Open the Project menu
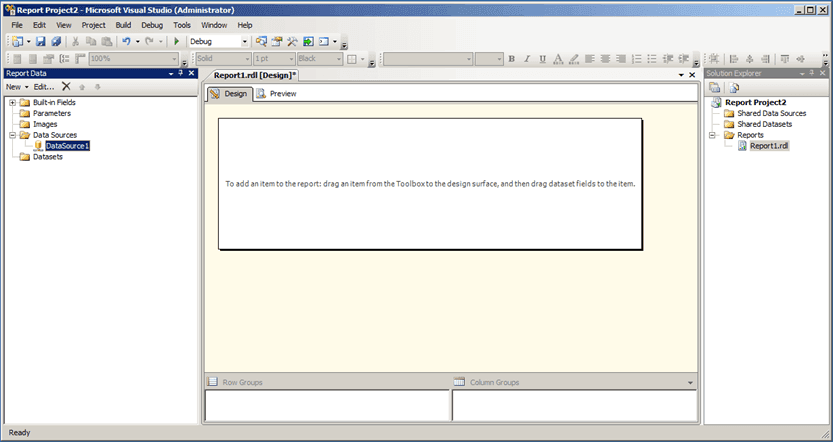 click(94, 25)
